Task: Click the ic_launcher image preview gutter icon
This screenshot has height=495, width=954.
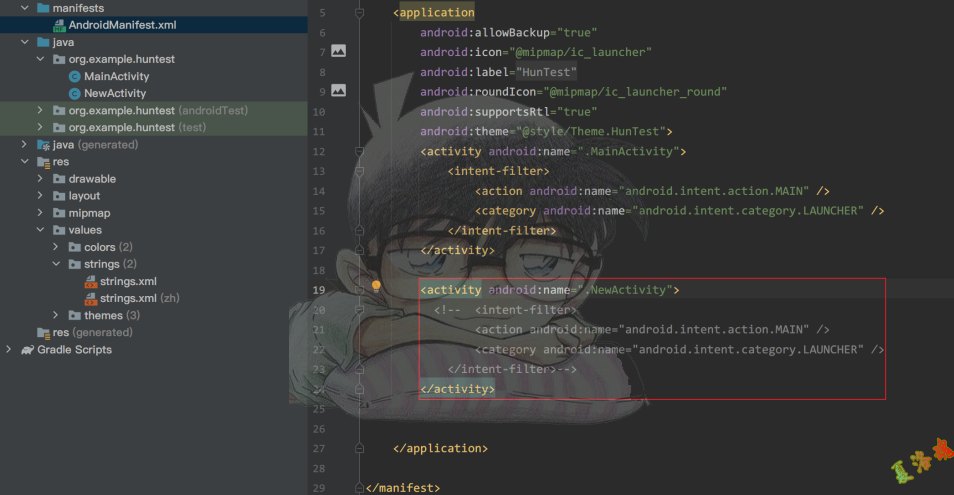Action: click(x=338, y=51)
